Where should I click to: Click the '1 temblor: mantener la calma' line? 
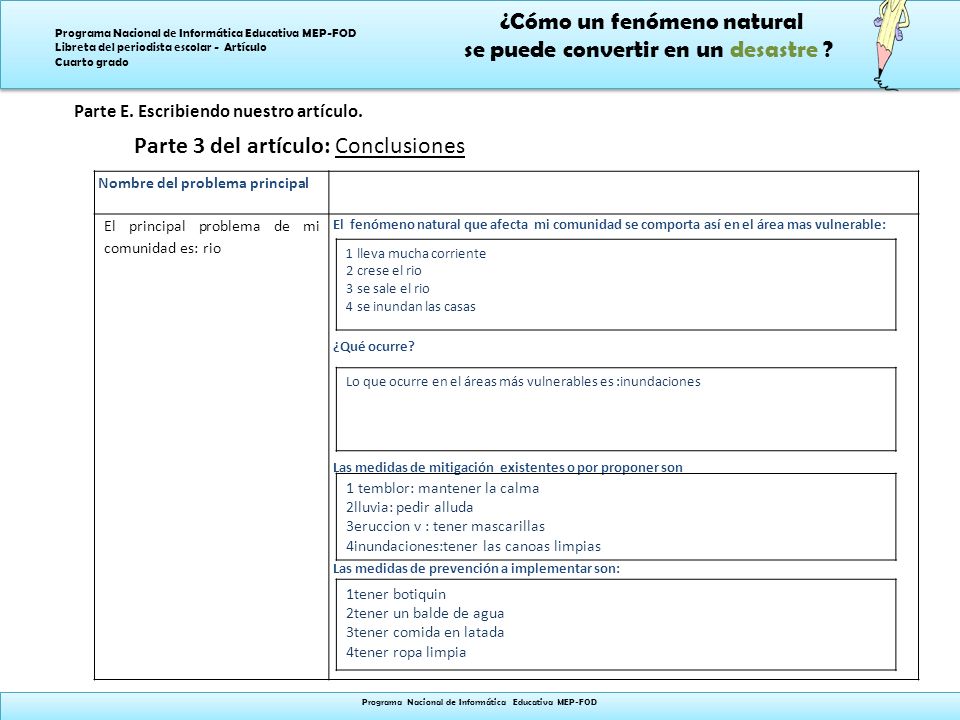[x=442, y=488]
